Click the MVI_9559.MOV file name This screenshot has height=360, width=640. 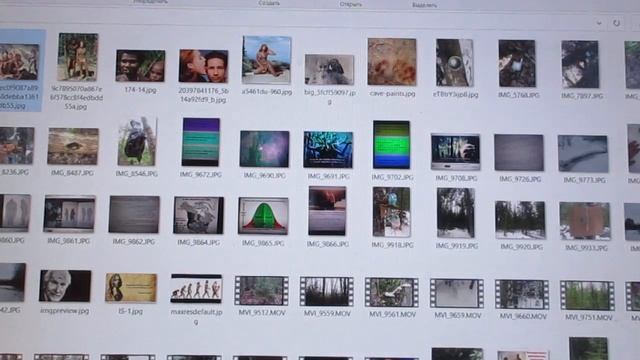(x=327, y=314)
